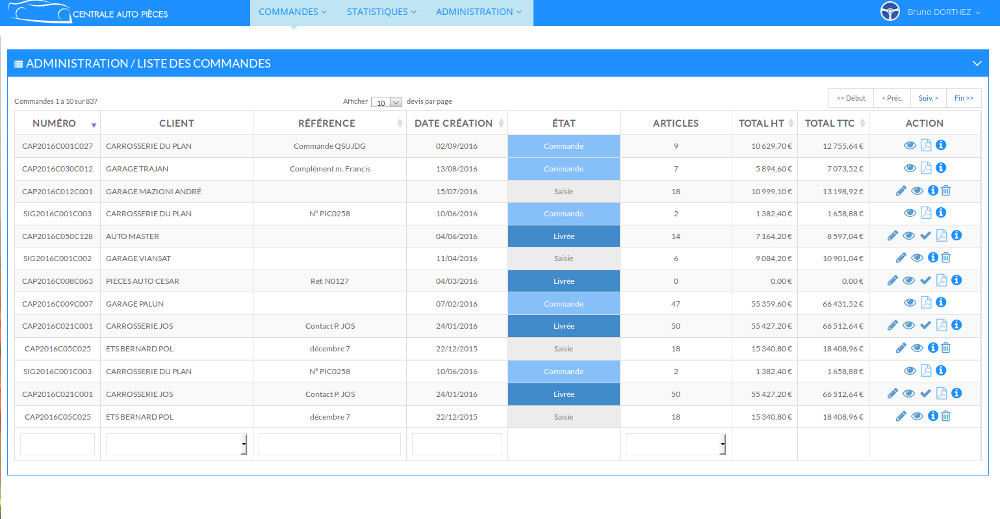Click total TTC 12 755,64 €
The width and height of the screenshot is (1000, 519).
(842, 146)
